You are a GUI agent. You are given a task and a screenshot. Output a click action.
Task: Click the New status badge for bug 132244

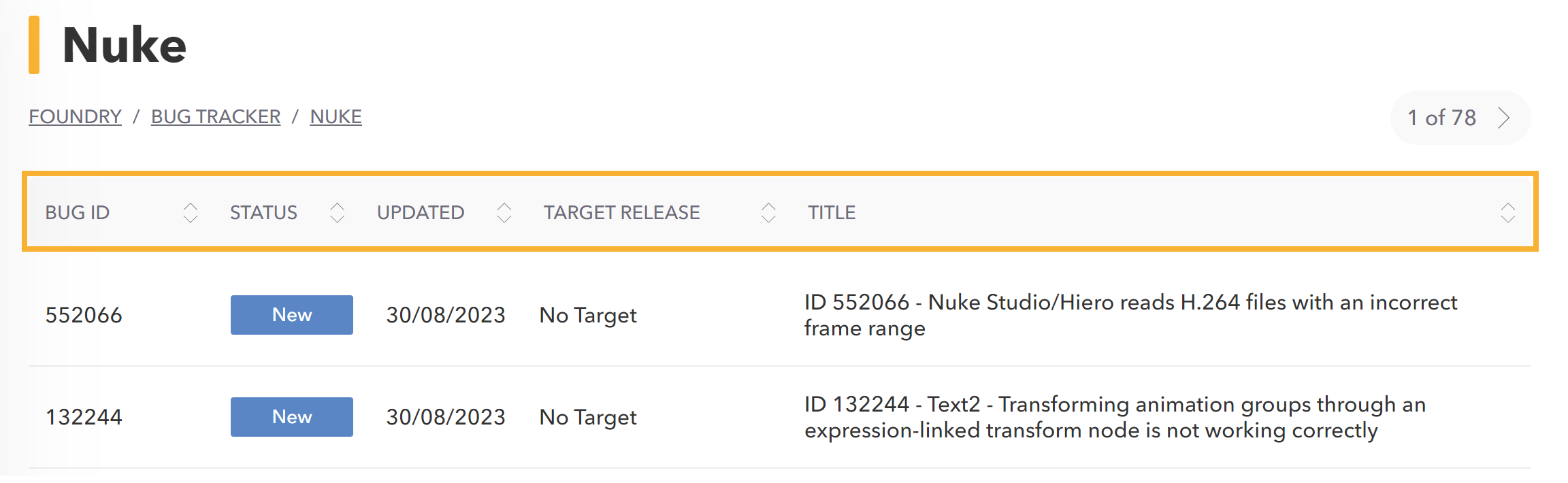tap(292, 417)
